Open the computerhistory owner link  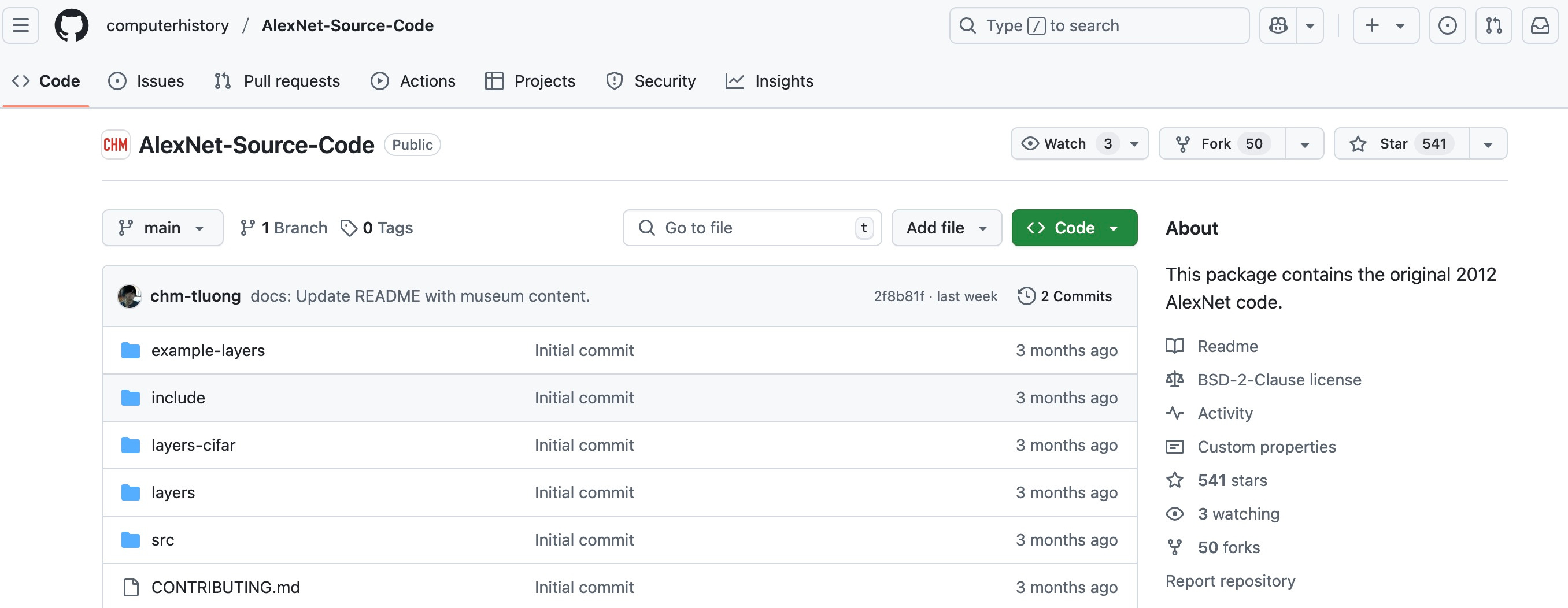coord(168,25)
